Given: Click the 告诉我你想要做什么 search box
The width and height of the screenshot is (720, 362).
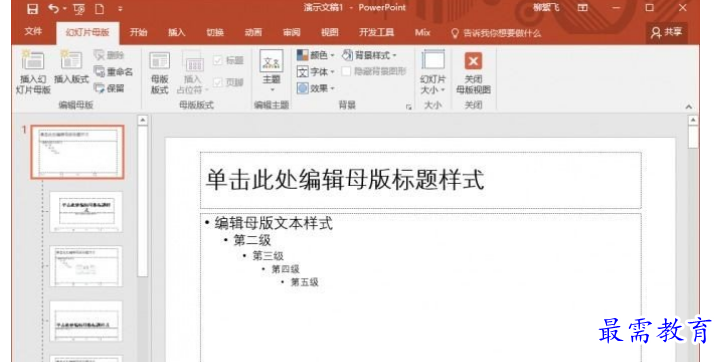Looking at the screenshot, I should 497,33.
